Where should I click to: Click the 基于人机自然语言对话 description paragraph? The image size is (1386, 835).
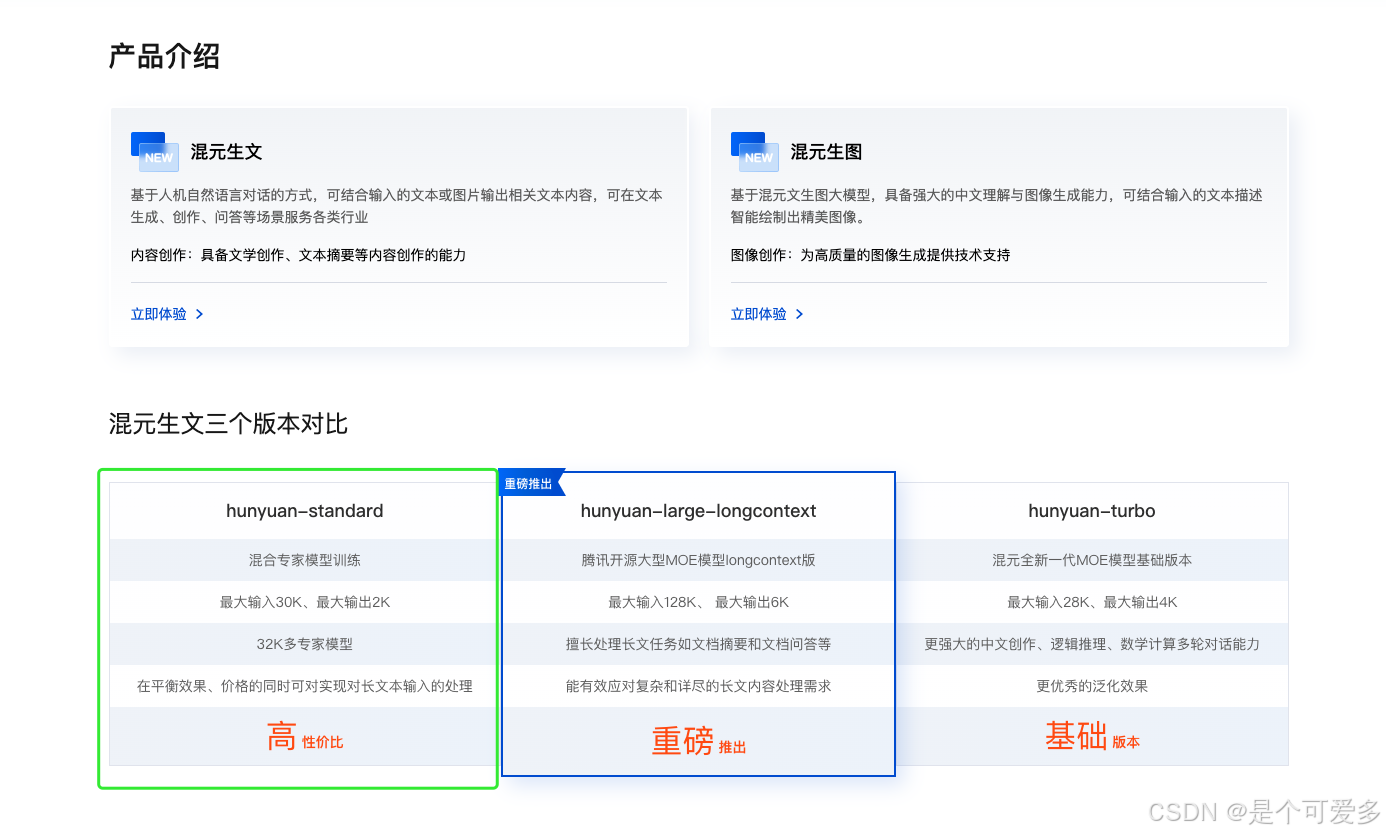[397, 206]
